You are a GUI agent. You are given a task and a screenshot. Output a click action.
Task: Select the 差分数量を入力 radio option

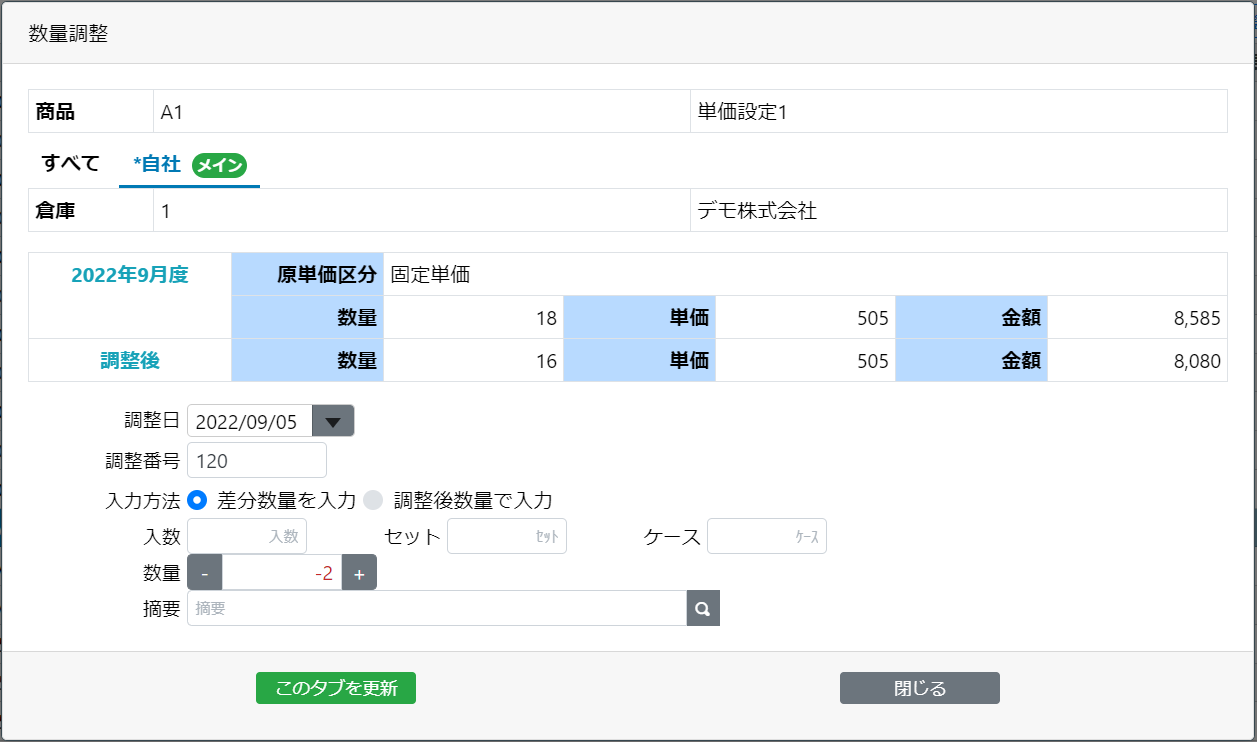click(197, 500)
